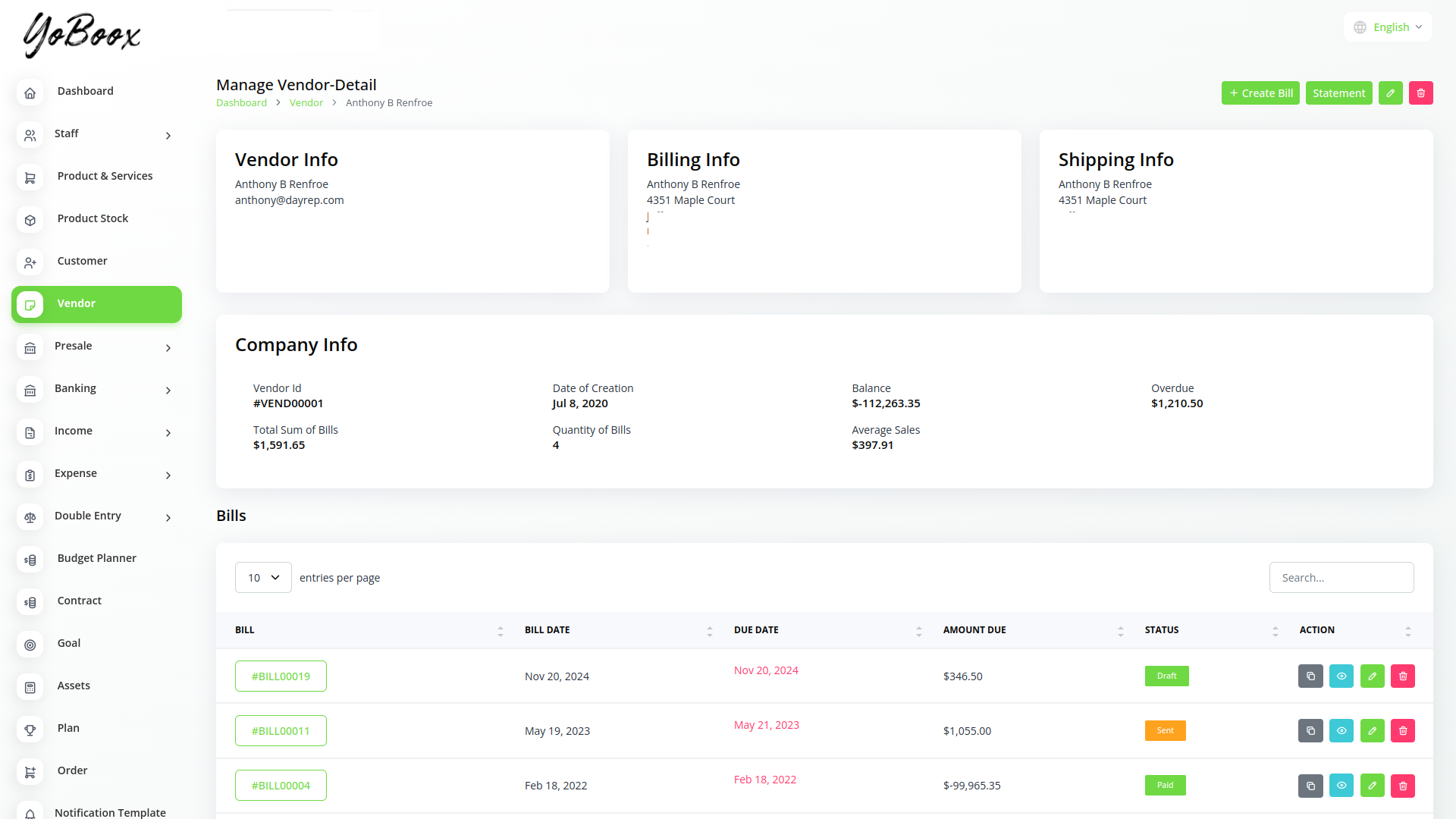Open Dashboard via home icon in sidebar
Screen dimensions: 1456x819
pyautogui.click(x=30, y=93)
